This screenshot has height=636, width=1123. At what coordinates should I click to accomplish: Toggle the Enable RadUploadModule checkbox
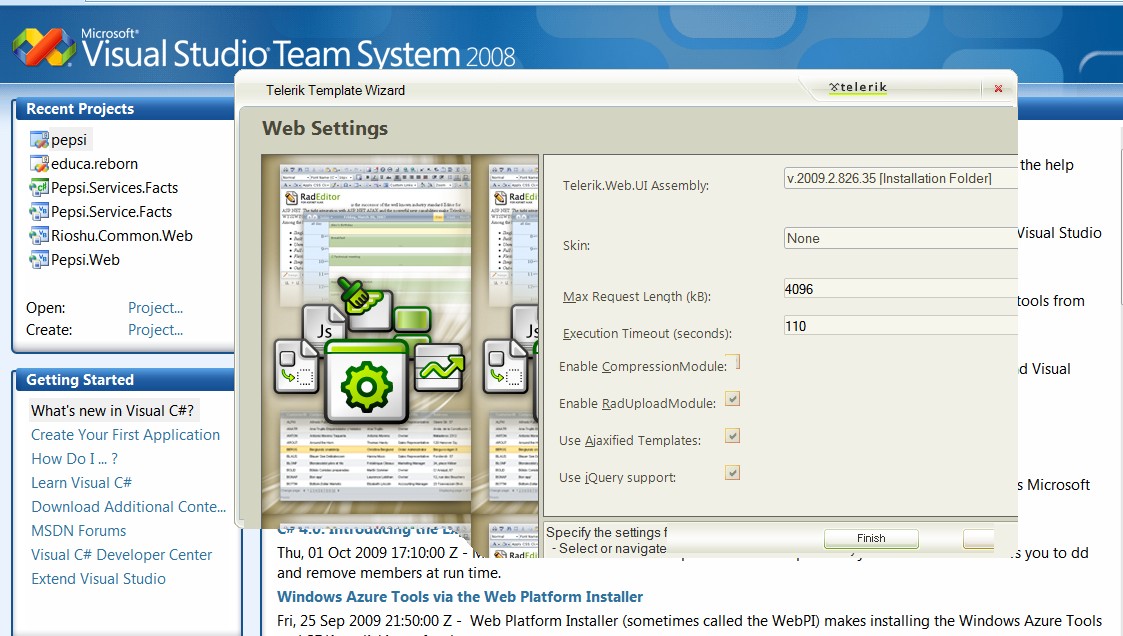point(732,399)
